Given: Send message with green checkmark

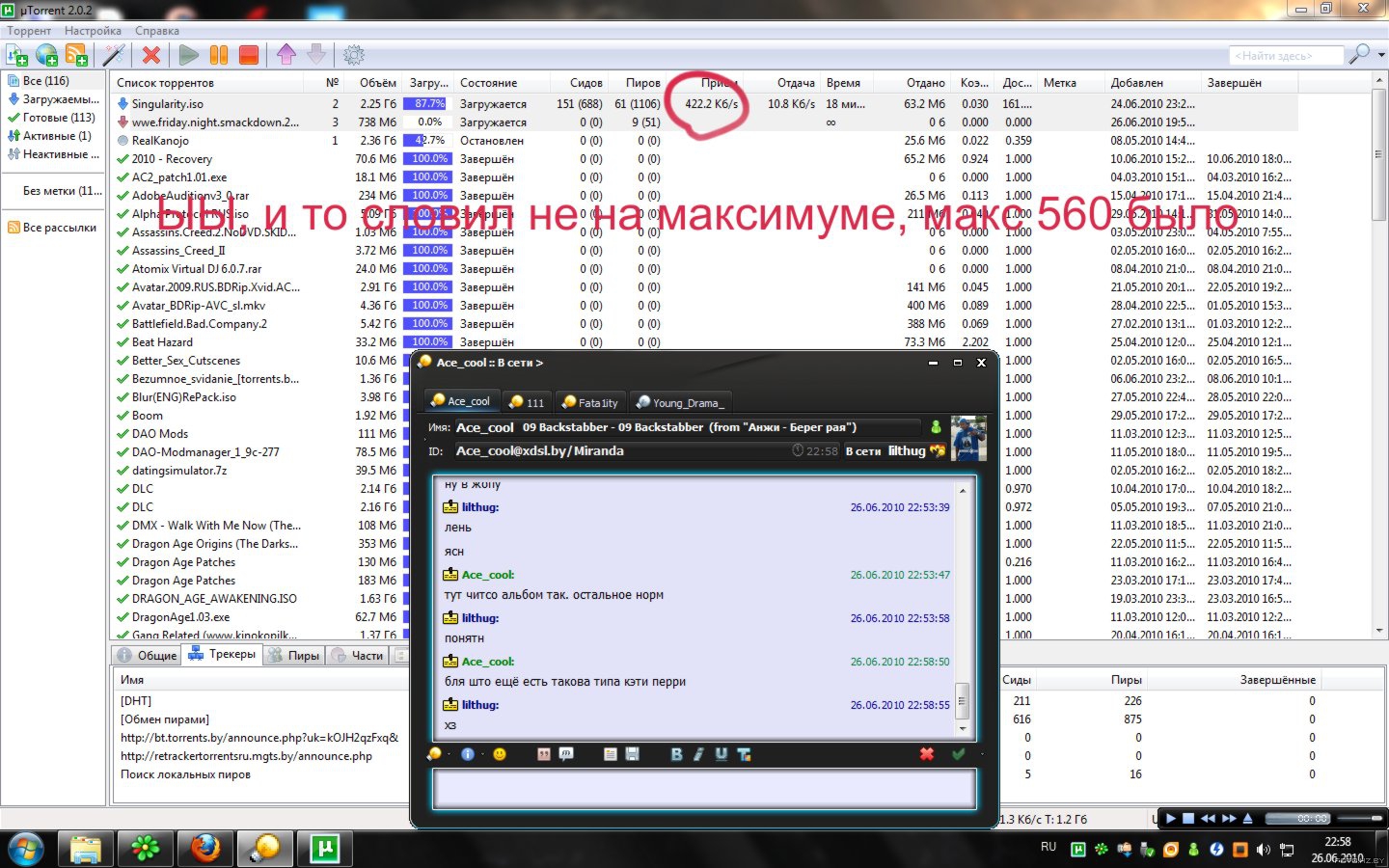Looking at the screenshot, I should (x=958, y=754).
